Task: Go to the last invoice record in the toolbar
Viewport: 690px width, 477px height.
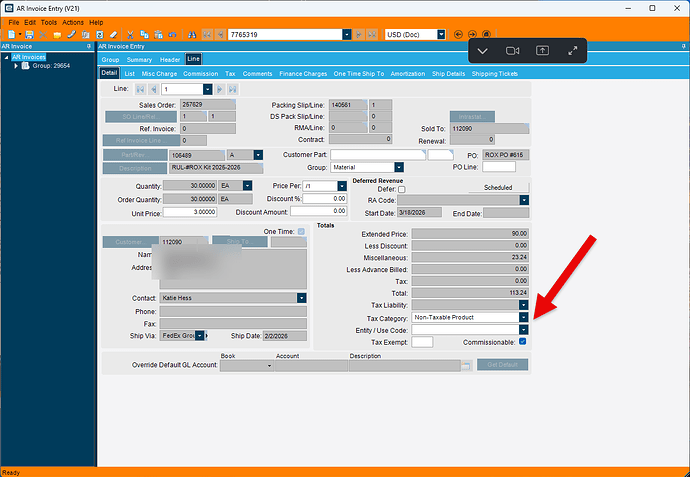Action: click(372, 34)
